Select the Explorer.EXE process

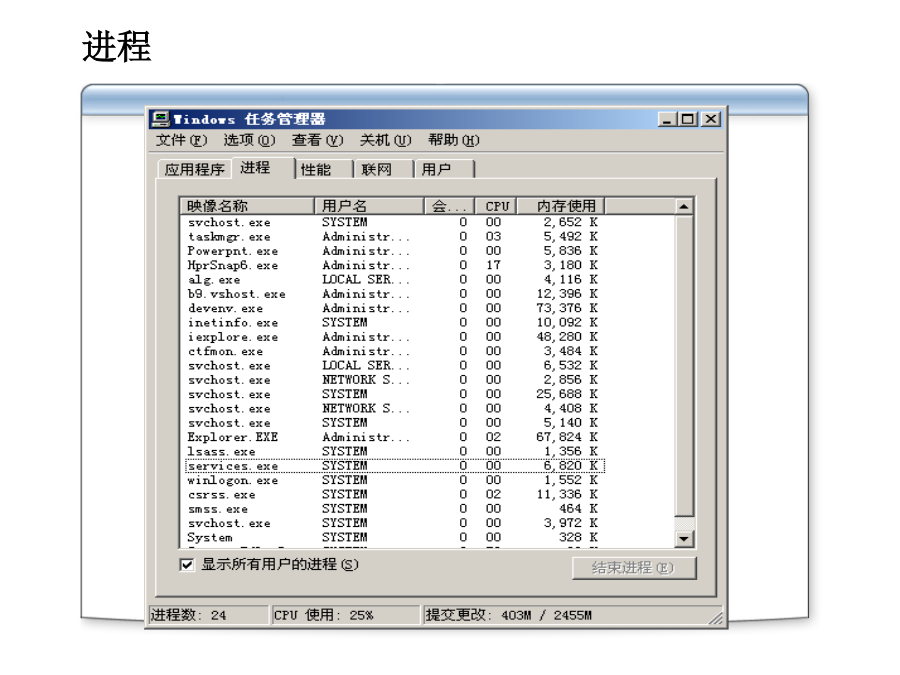[393, 437]
